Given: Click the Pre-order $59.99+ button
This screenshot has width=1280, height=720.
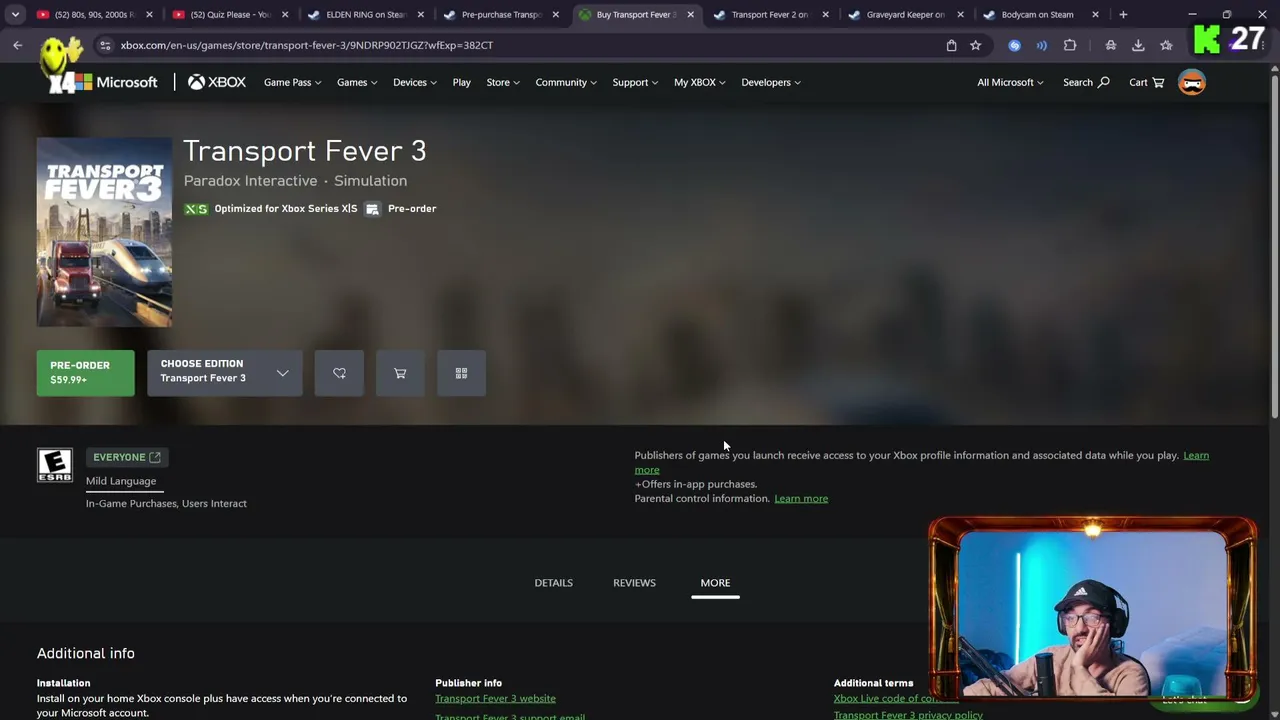Looking at the screenshot, I should click(x=86, y=373).
